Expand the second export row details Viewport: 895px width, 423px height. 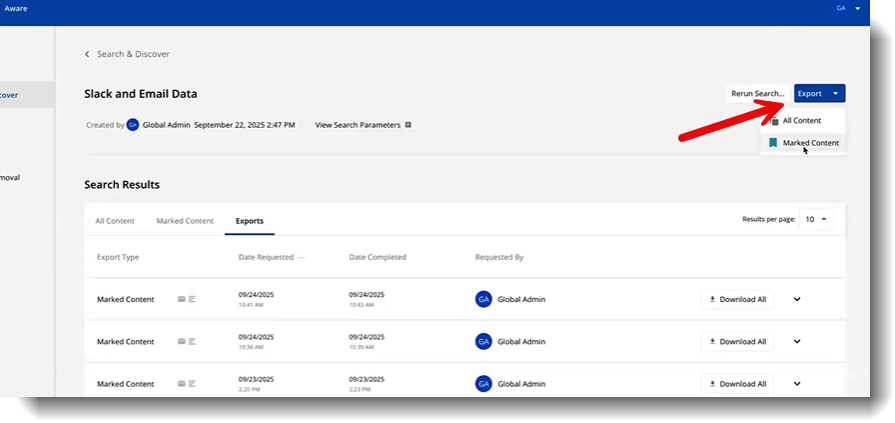coord(797,341)
